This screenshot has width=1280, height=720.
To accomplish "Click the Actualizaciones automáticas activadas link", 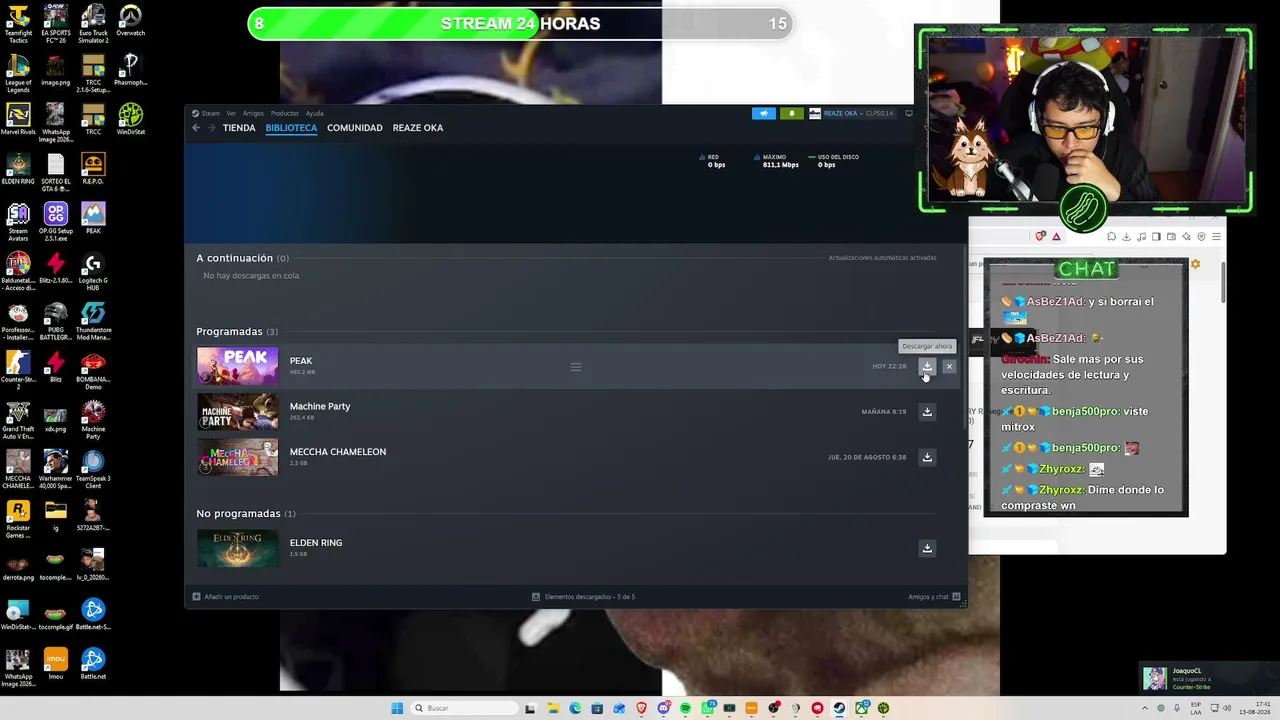I will [882, 258].
